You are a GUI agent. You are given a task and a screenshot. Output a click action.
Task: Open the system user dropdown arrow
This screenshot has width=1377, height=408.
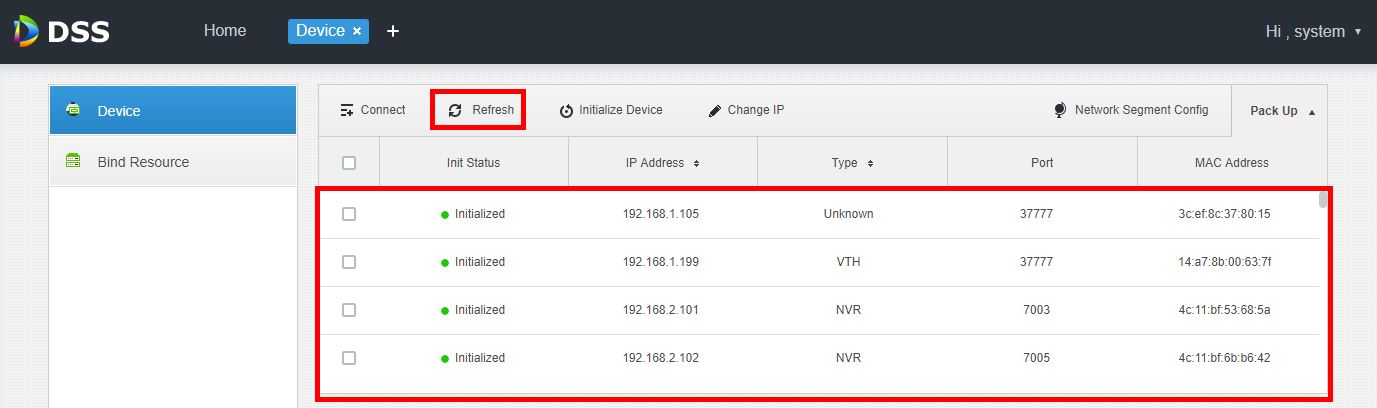click(x=1358, y=32)
